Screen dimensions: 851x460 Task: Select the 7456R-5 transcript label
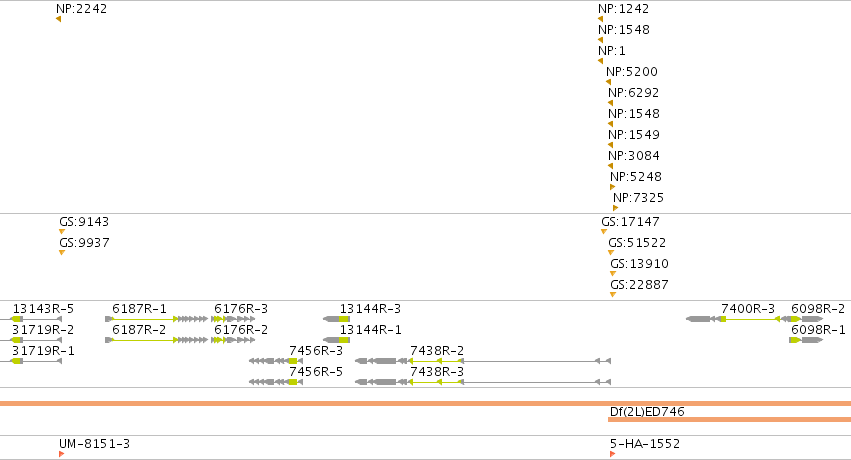[x=316, y=372]
